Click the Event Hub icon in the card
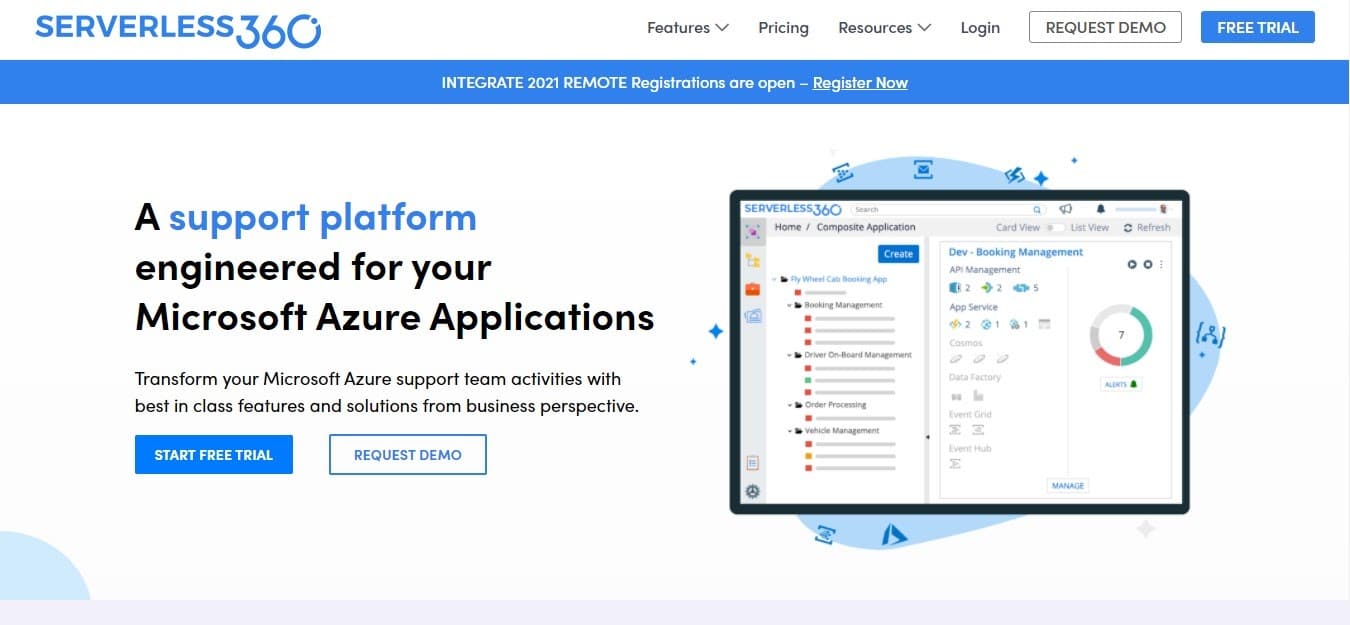1350x625 pixels. [955, 463]
